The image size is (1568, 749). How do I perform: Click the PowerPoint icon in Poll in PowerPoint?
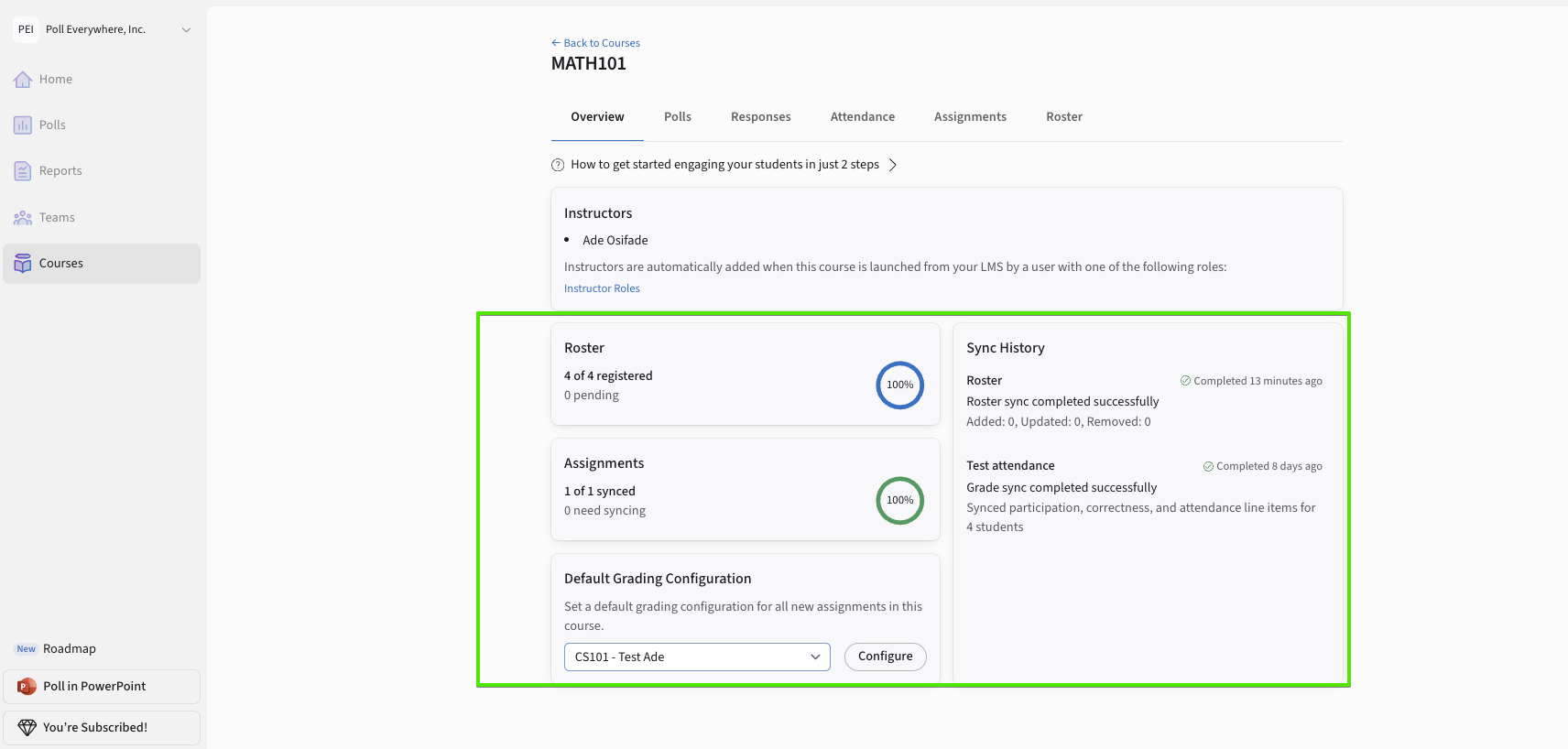[27, 687]
